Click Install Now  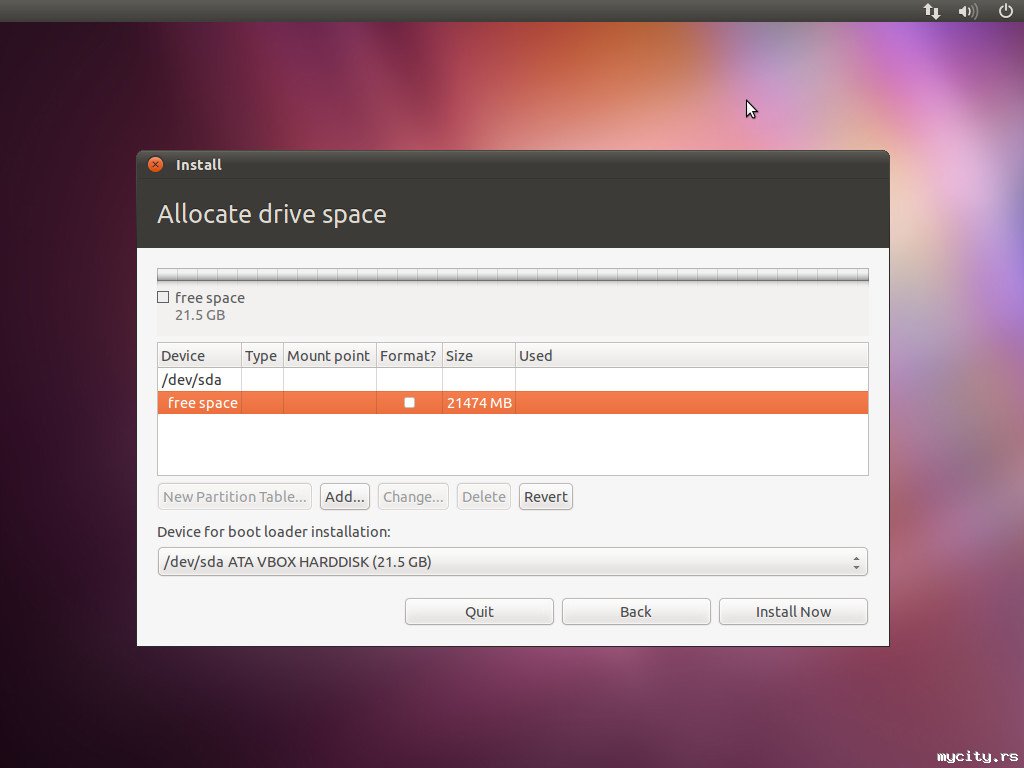793,611
